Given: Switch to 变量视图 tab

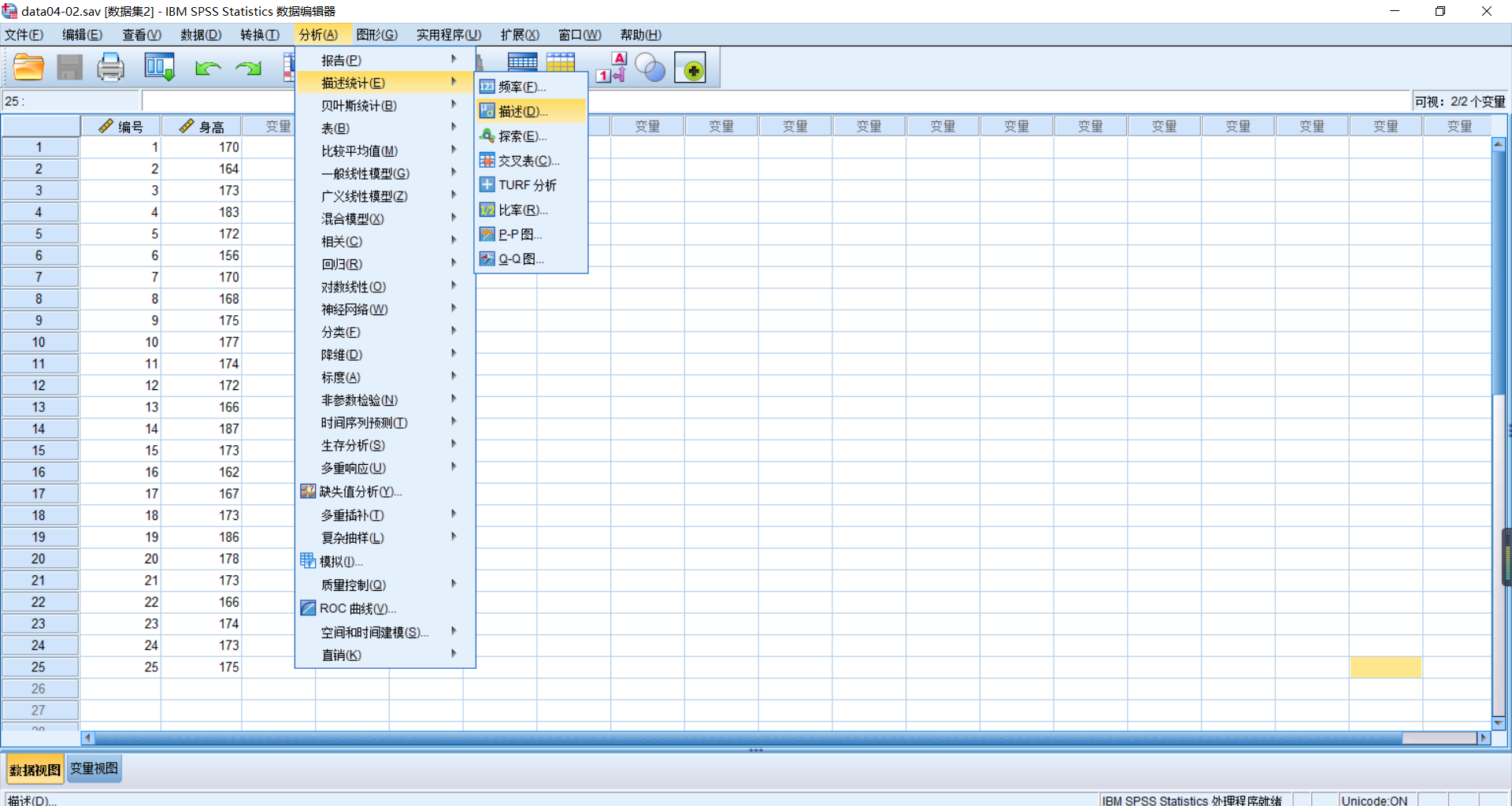Looking at the screenshot, I should point(94,769).
